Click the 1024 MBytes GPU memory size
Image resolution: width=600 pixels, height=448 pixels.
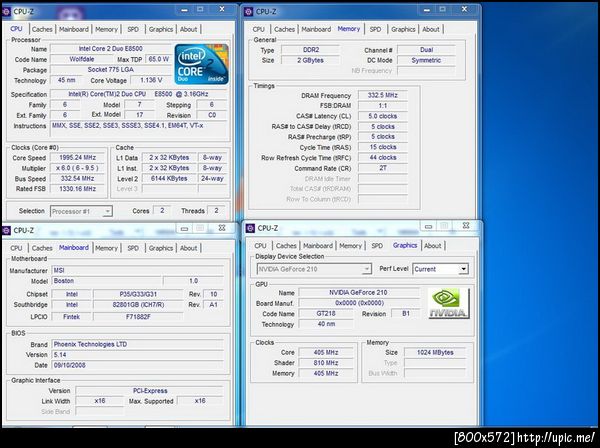pyautogui.click(x=435, y=352)
